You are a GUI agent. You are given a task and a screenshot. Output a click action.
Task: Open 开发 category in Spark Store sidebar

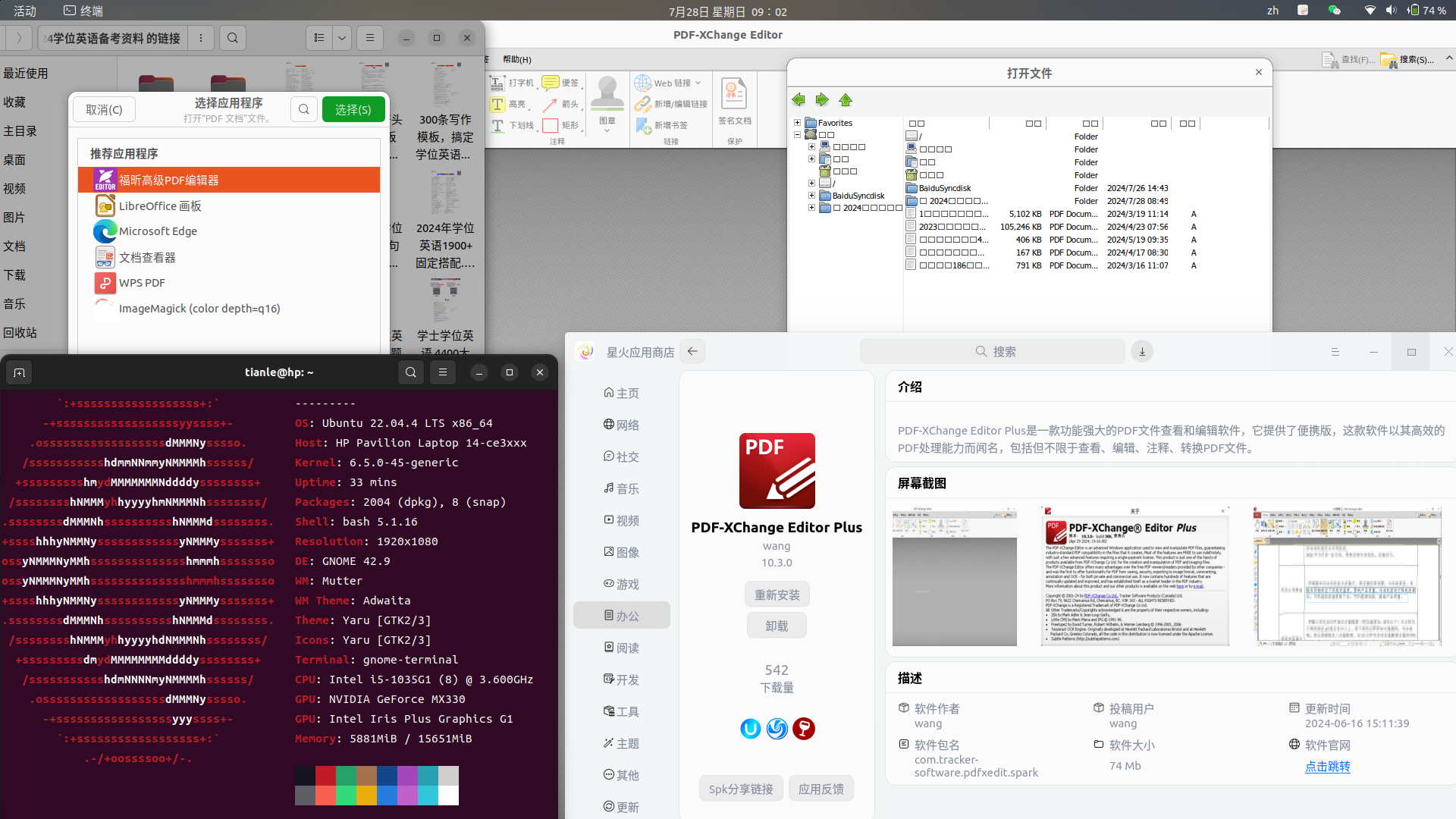622,679
